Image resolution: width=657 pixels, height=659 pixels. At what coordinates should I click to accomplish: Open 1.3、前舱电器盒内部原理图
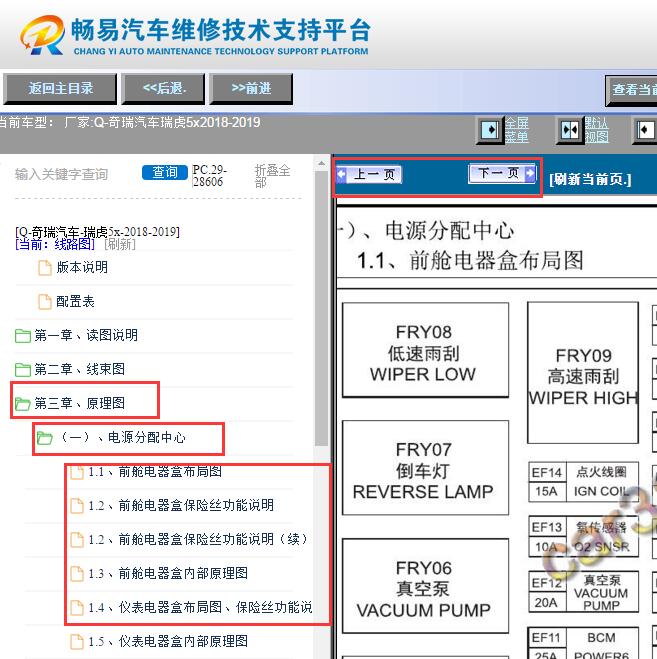(168, 573)
